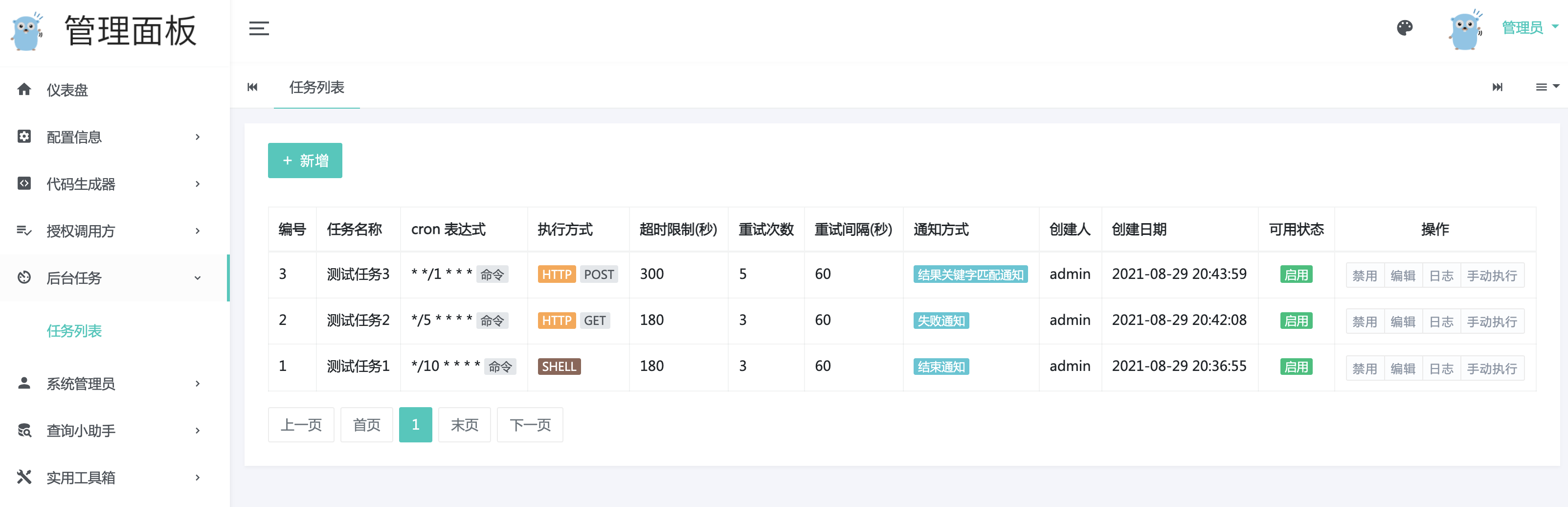
Task: Click 禁用 for 测试任务3
Action: click(x=1365, y=276)
